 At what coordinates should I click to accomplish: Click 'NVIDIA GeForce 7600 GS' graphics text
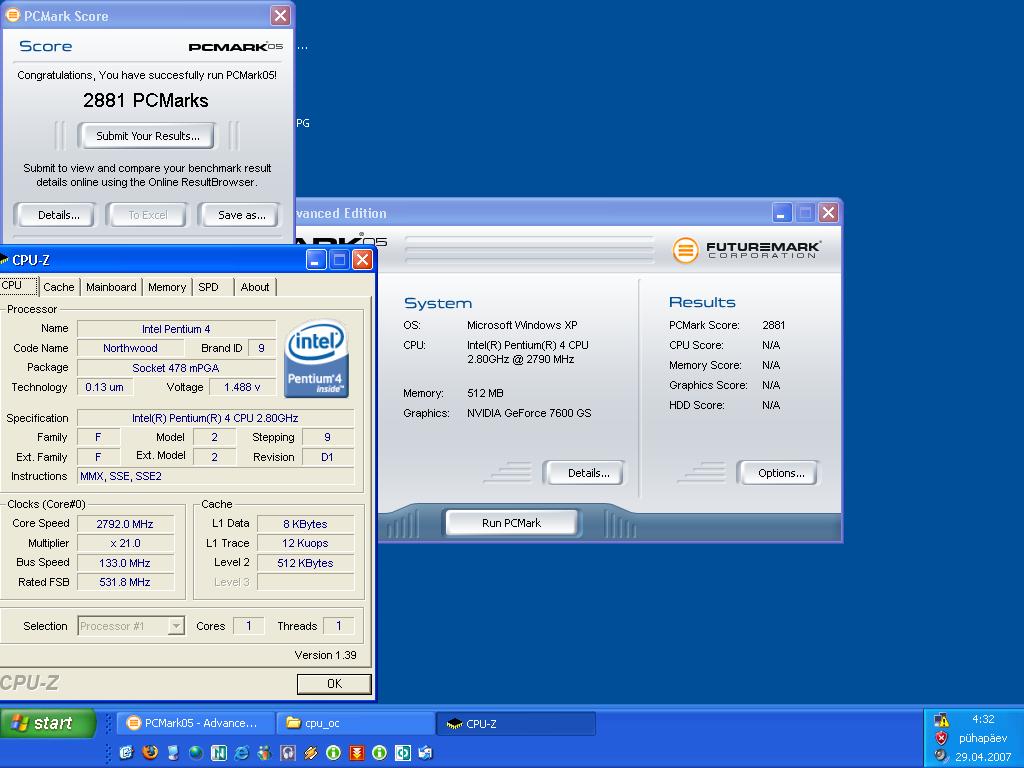pos(529,413)
